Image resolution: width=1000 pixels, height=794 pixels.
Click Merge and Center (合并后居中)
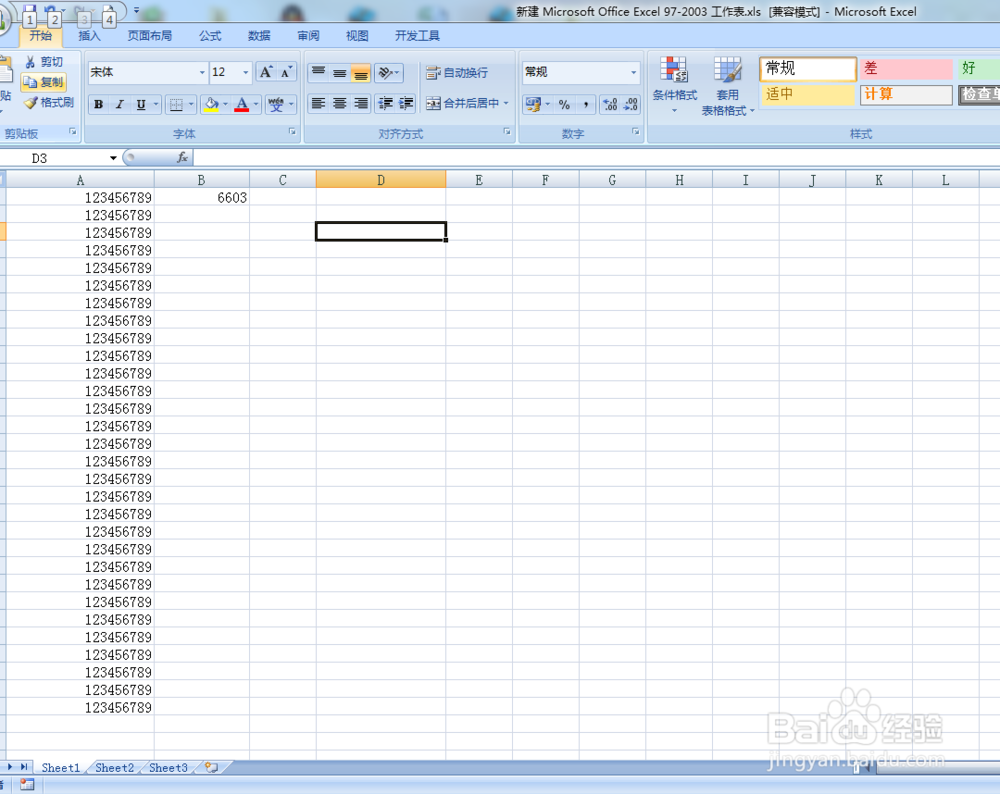462,103
